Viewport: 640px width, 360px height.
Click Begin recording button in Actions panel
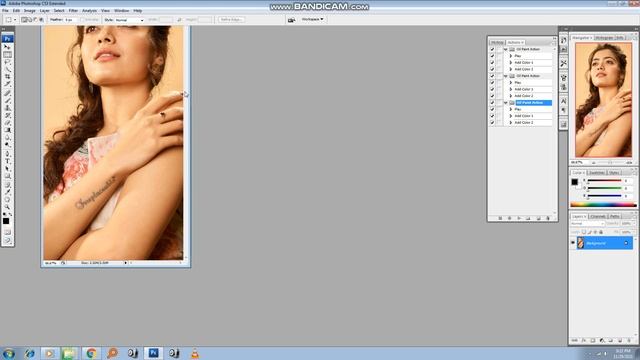tap(509, 218)
